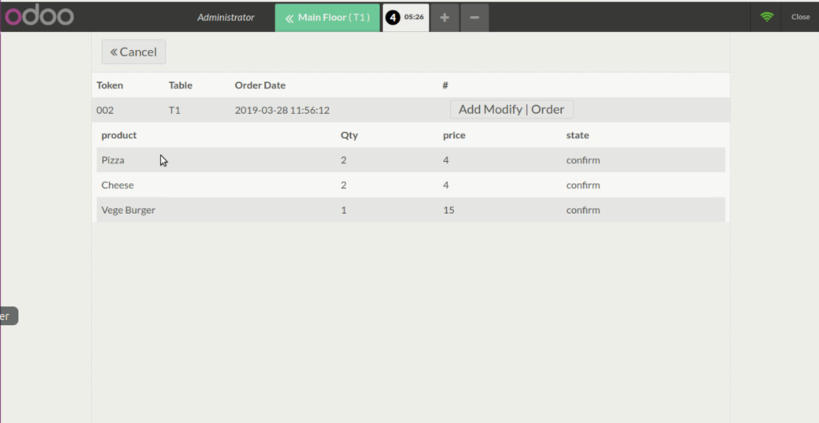
Task: Click Pizza's confirm state
Action: coord(583,160)
